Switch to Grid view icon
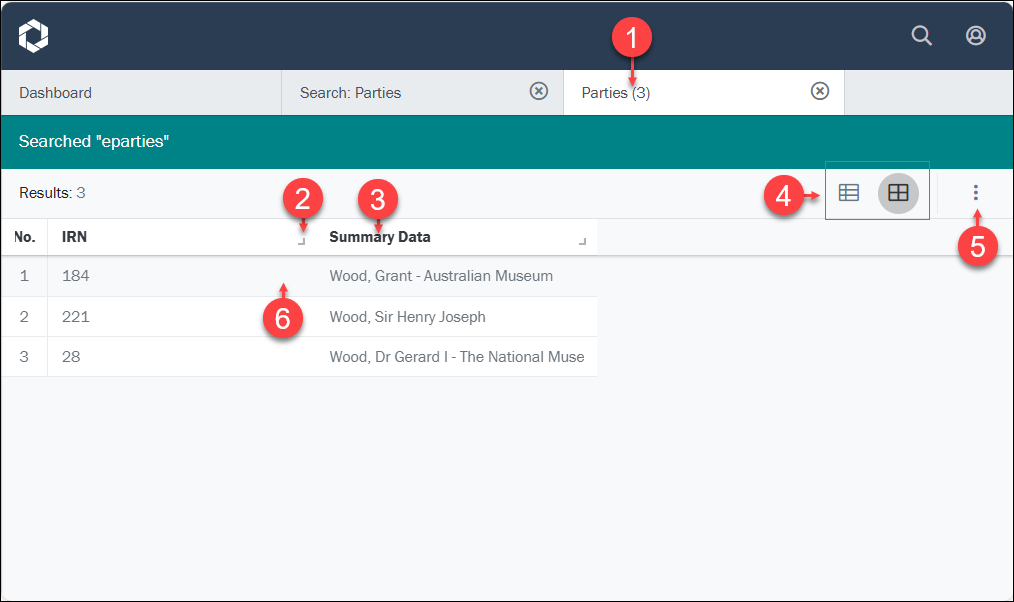1014x602 pixels. point(898,193)
